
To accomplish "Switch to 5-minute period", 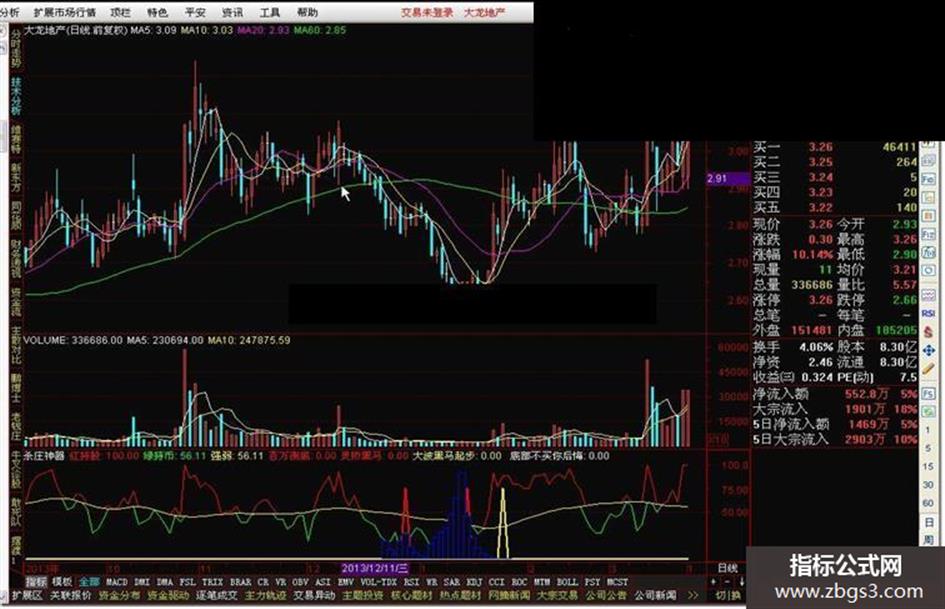I will point(928,448).
